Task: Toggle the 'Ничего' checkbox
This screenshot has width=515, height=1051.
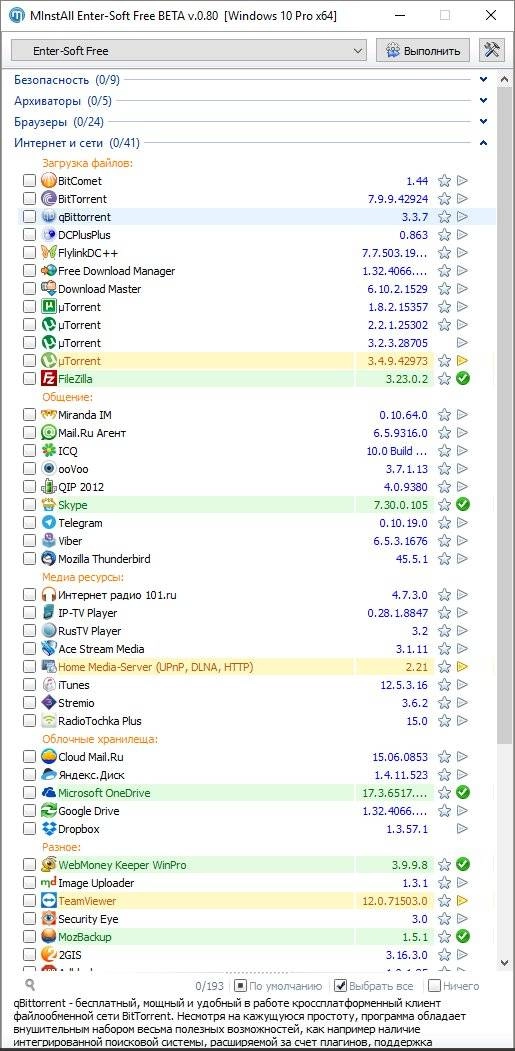Action: tap(434, 986)
